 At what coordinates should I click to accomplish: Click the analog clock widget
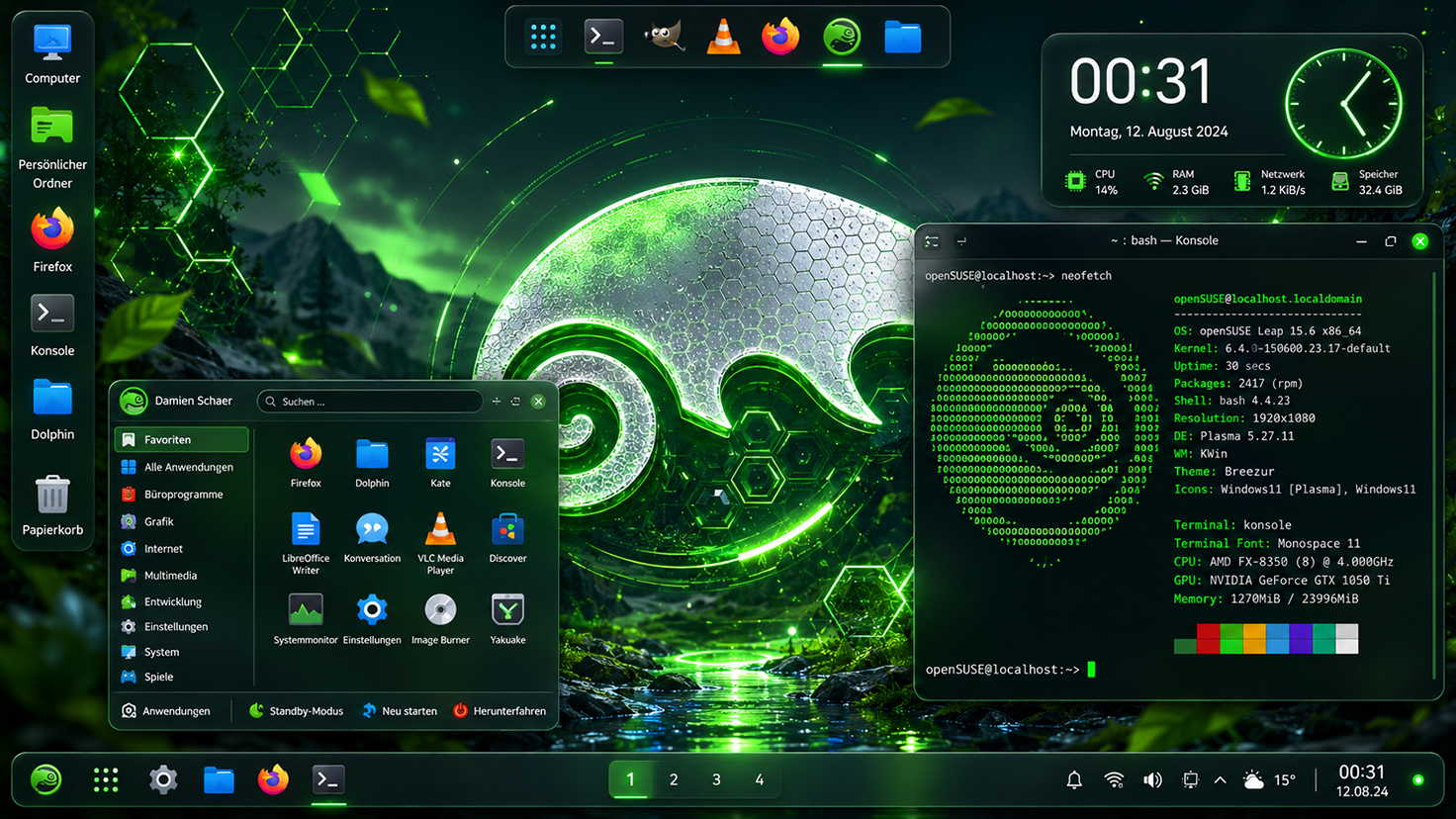pyautogui.click(x=1343, y=104)
